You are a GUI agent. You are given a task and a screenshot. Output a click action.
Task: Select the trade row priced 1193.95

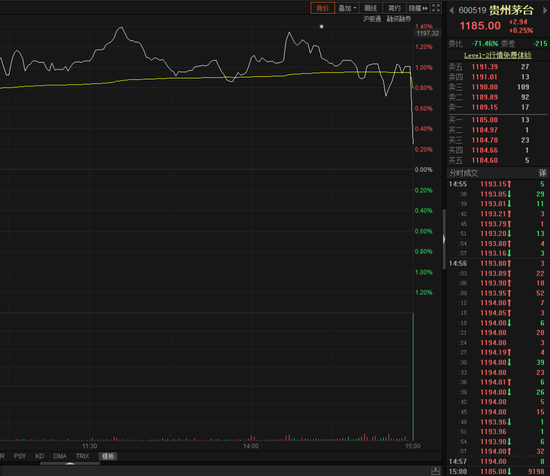[497, 293]
